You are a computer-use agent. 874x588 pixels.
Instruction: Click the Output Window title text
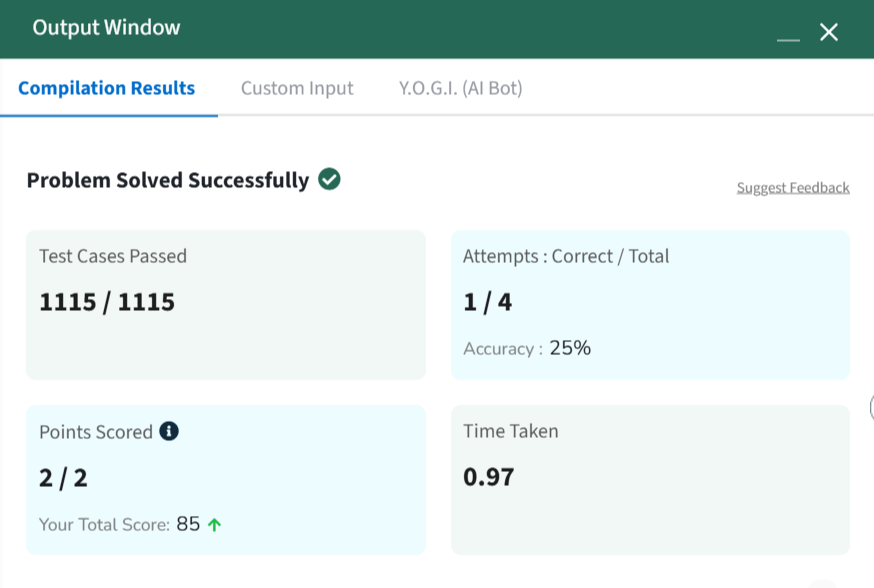tap(106, 27)
